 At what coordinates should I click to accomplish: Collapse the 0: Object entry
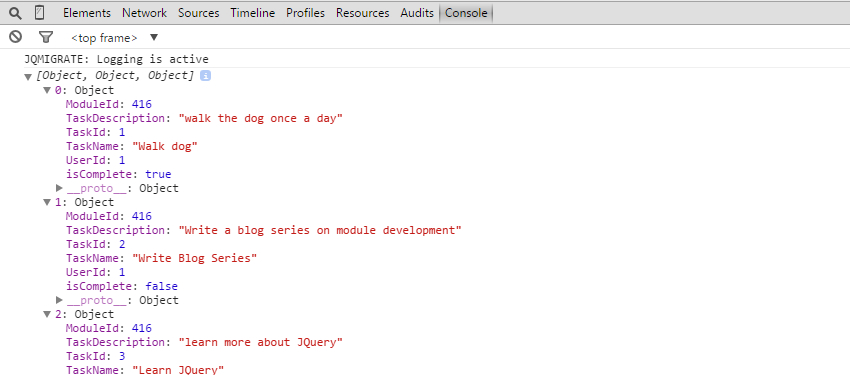click(47, 90)
